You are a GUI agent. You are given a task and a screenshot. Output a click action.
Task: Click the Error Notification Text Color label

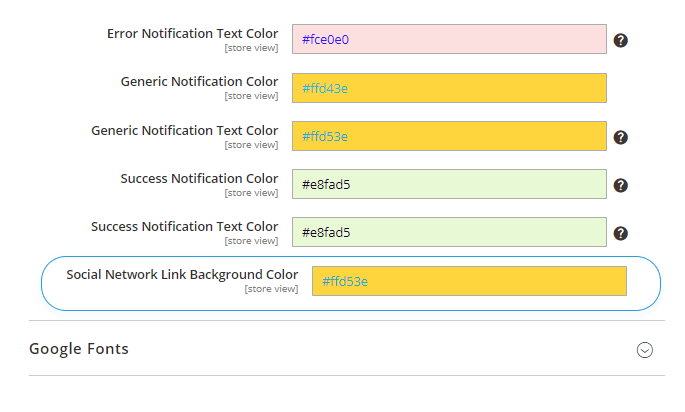(x=192, y=34)
